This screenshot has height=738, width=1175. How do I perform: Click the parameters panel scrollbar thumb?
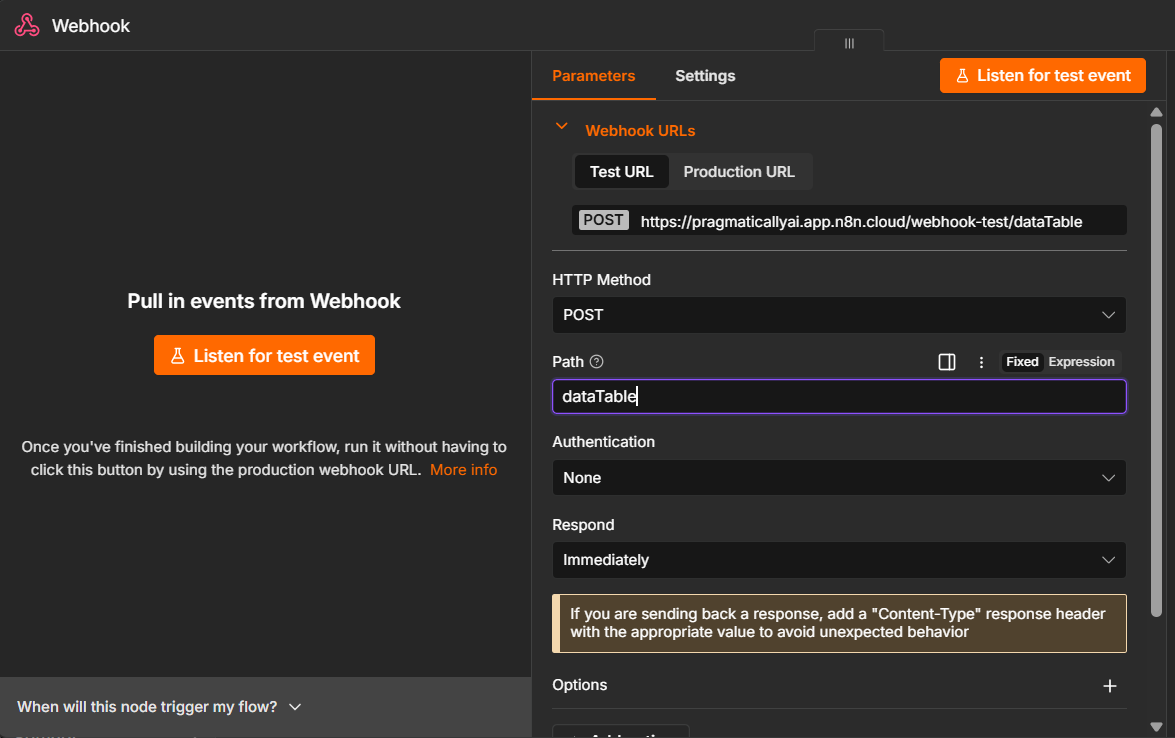click(x=1156, y=371)
